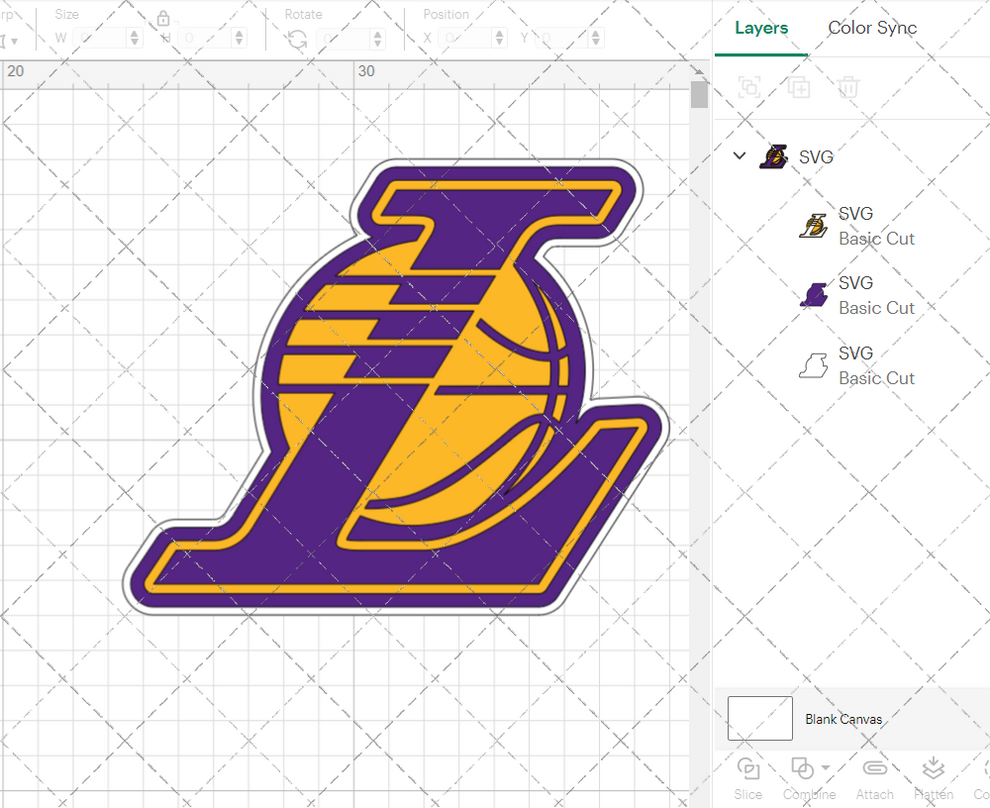This screenshot has height=808, width=990.
Task: Click the group layers icon
Action: tap(749, 87)
